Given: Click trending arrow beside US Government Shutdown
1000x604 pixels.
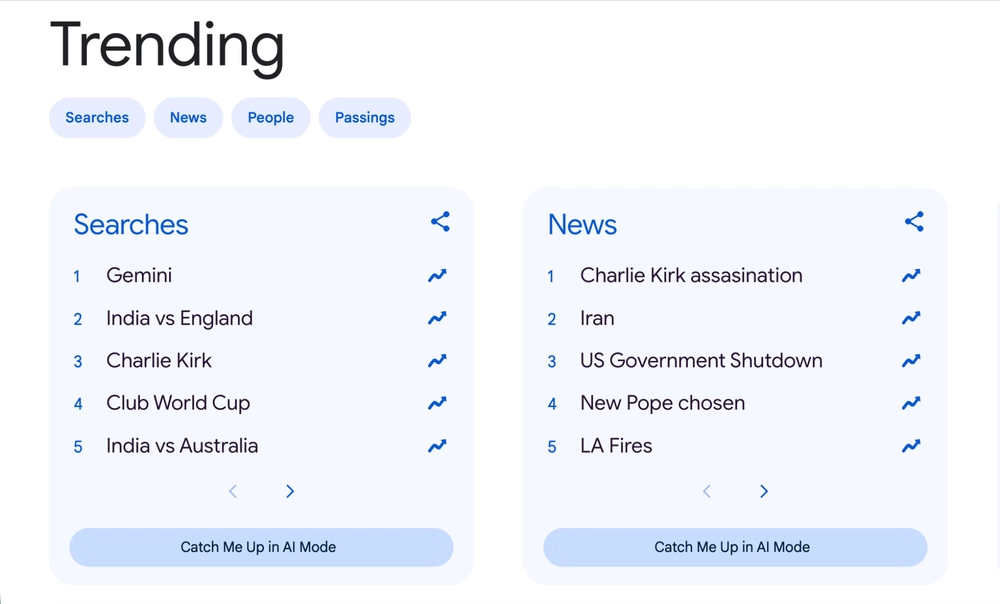Looking at the screenshot, I should click(x=911, y=361).
